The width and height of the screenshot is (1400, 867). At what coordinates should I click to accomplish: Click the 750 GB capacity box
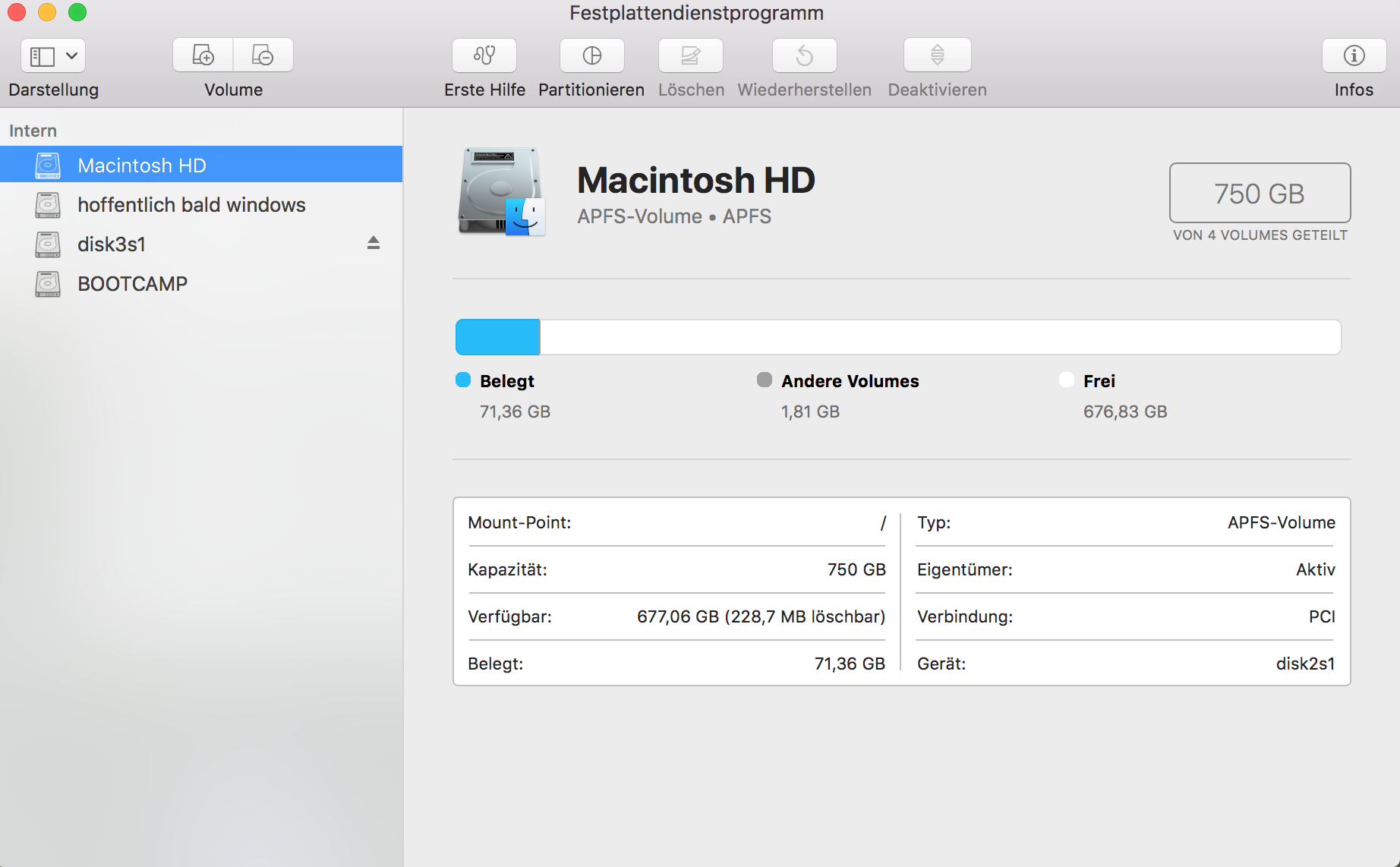1260,193
